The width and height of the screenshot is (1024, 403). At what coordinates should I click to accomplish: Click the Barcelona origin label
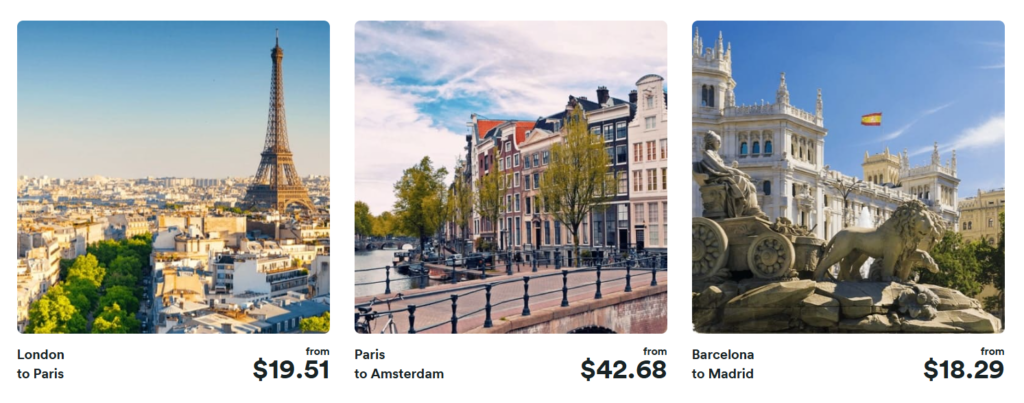(723, 355)
